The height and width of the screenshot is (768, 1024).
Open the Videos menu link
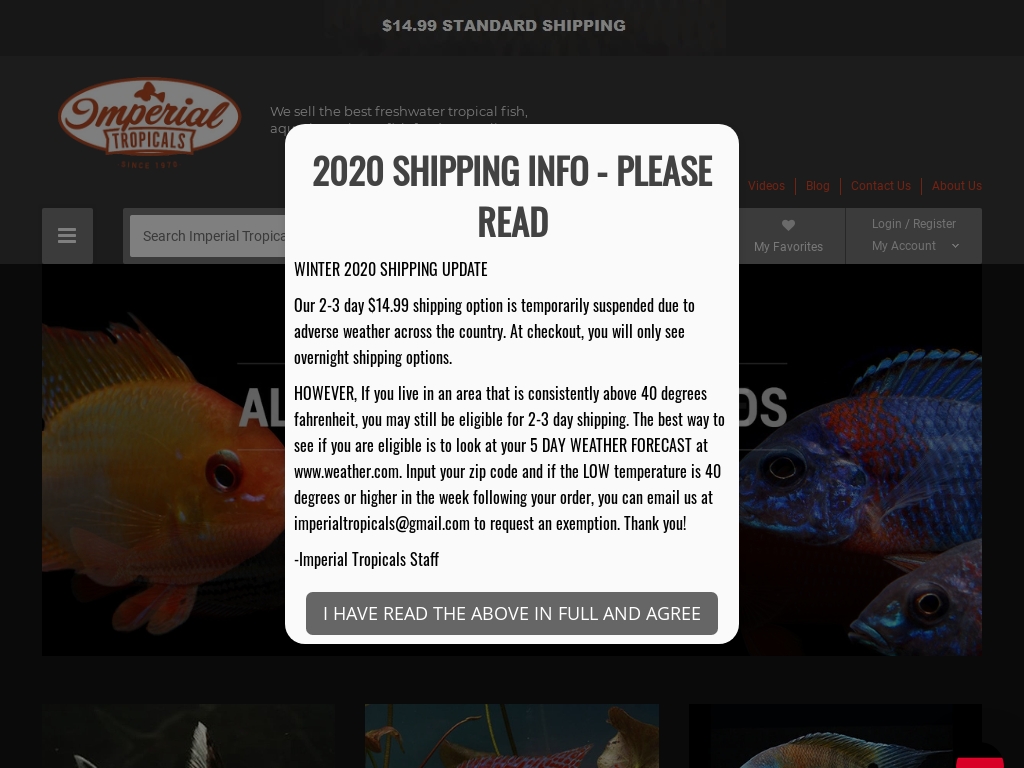pyautogui.click(x=766, y=185)
